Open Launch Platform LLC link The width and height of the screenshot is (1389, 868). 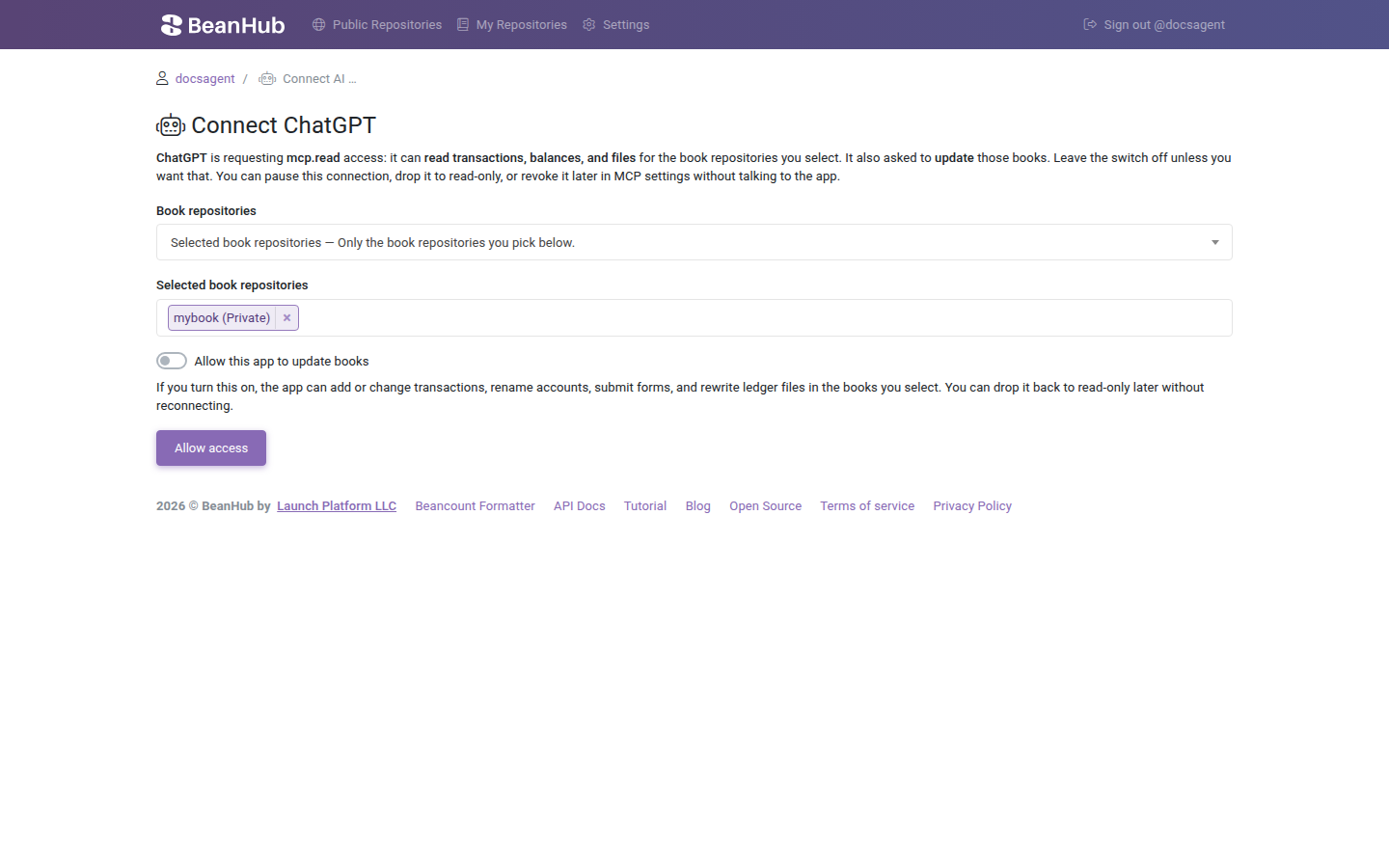pyautogui.click(x=337, y=506)
